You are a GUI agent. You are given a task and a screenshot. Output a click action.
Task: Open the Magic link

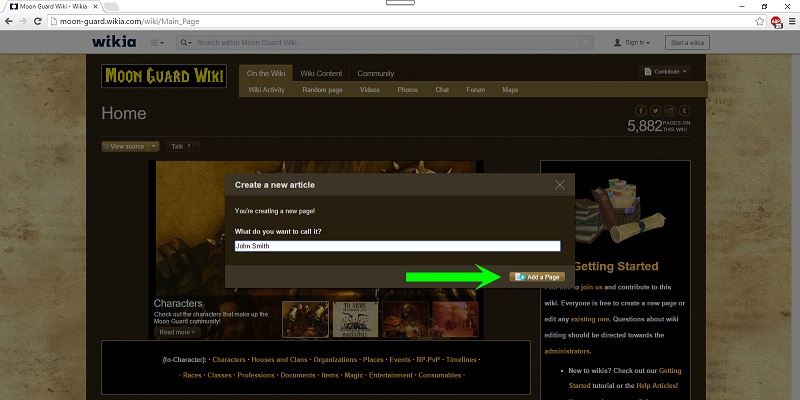(354, 375)
